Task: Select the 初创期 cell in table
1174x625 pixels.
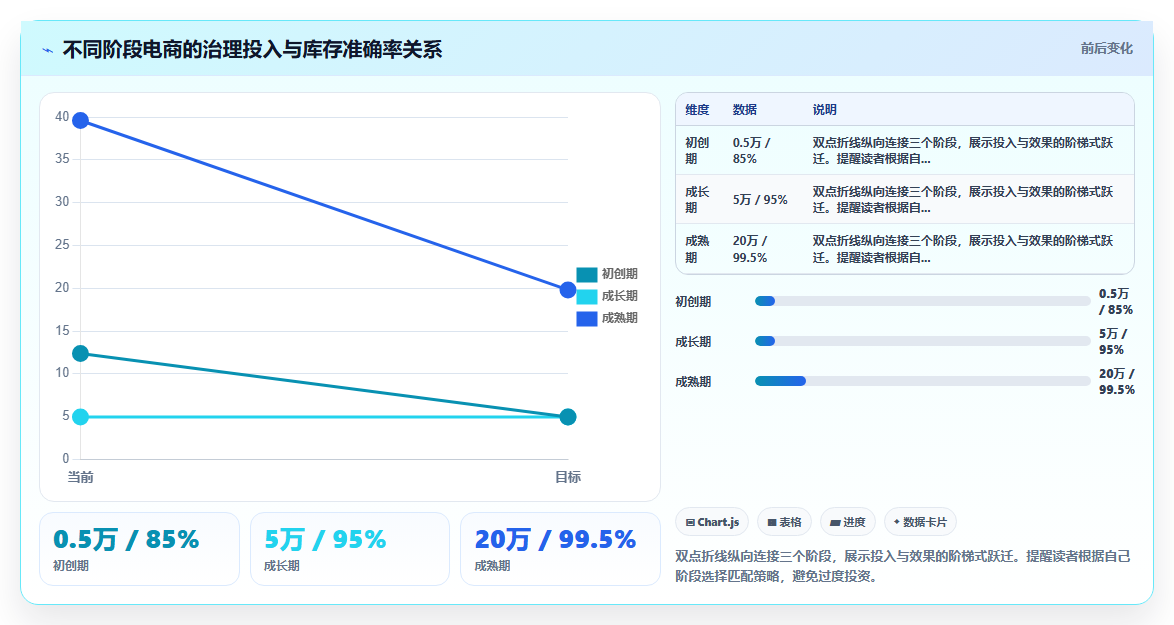Action: 697,150
